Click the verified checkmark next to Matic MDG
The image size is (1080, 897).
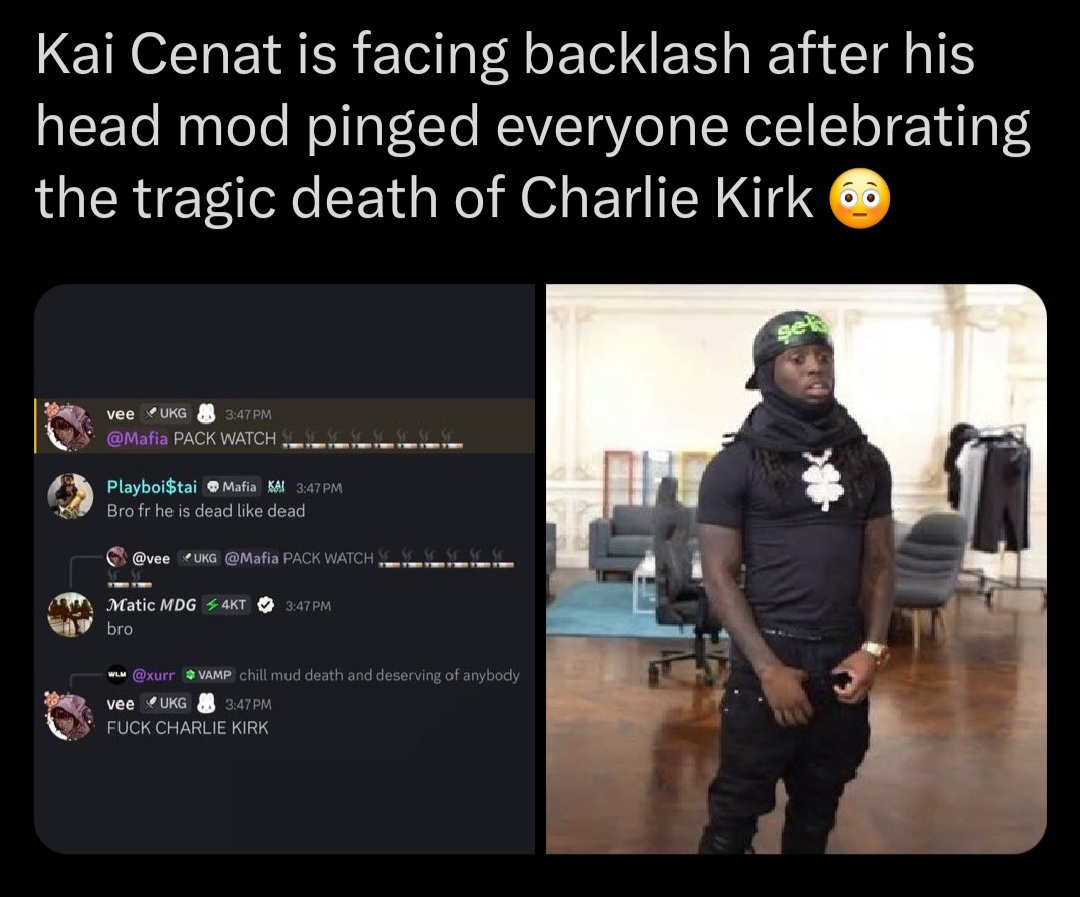click(265, 606)
